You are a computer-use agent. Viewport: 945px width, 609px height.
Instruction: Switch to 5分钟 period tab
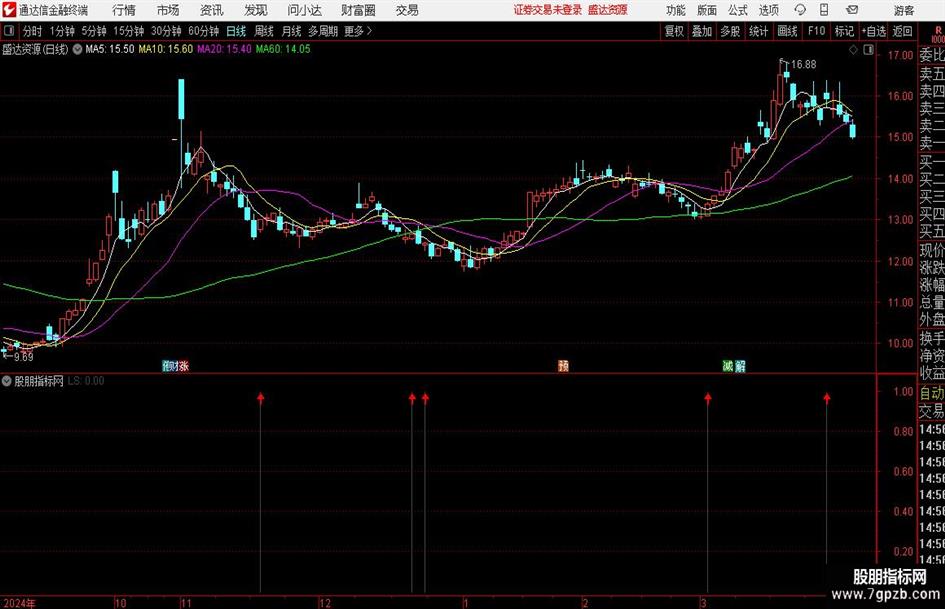point(93,31)
